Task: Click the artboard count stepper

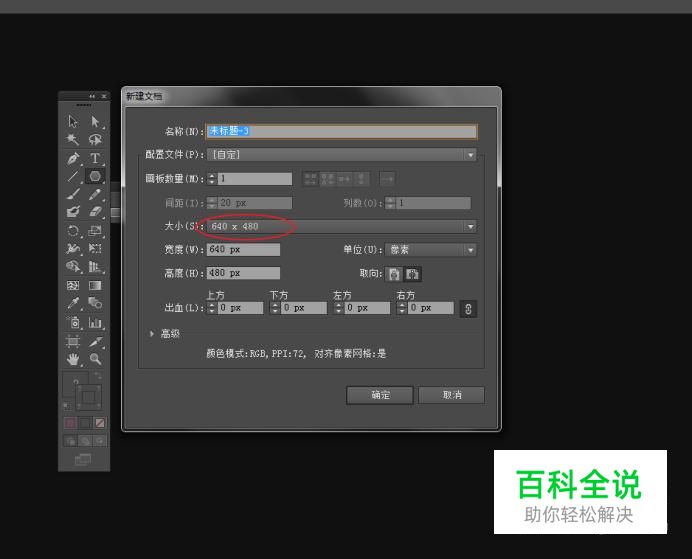Action: (x=212, y=179)
